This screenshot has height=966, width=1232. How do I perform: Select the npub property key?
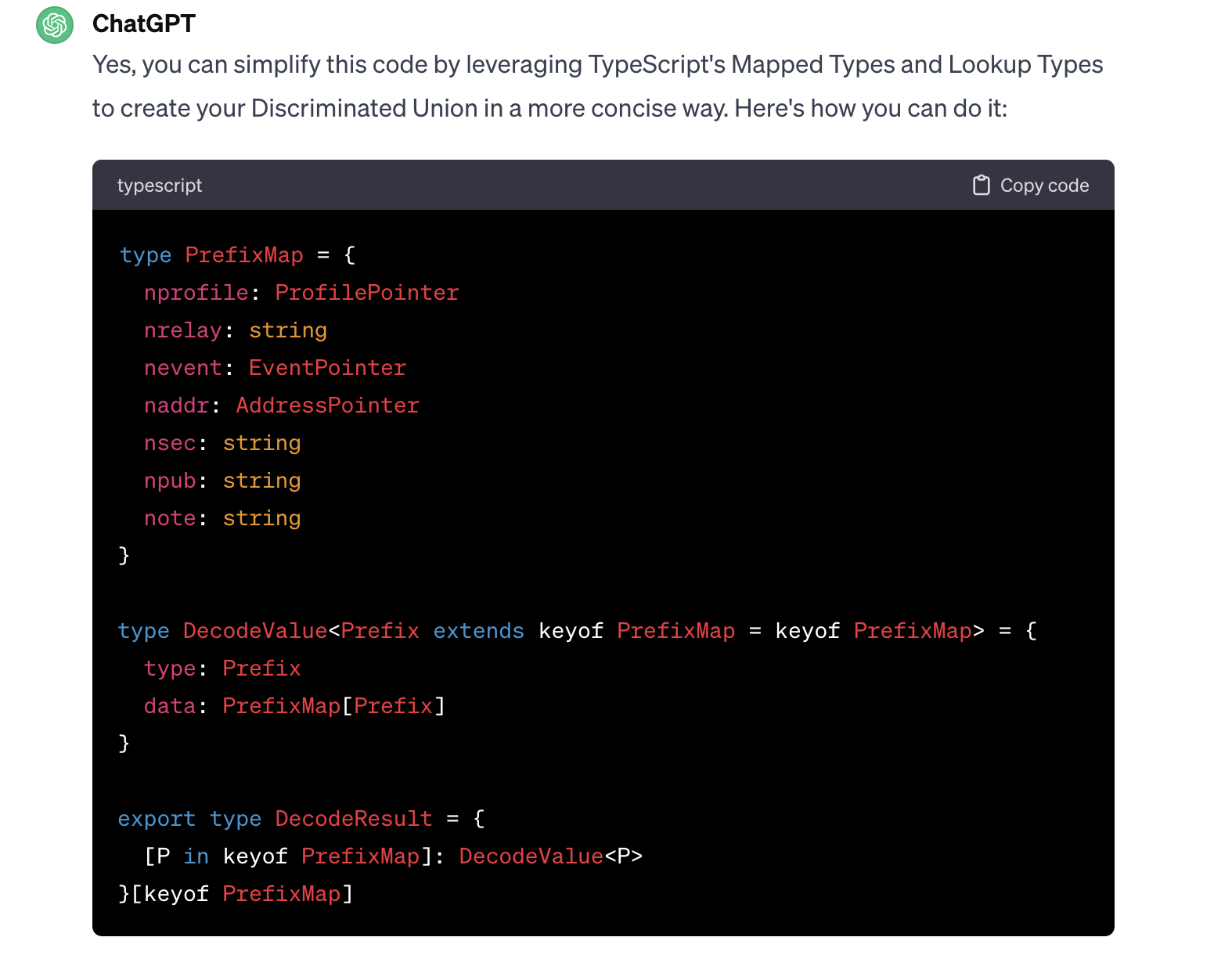[x=170, y=481]
